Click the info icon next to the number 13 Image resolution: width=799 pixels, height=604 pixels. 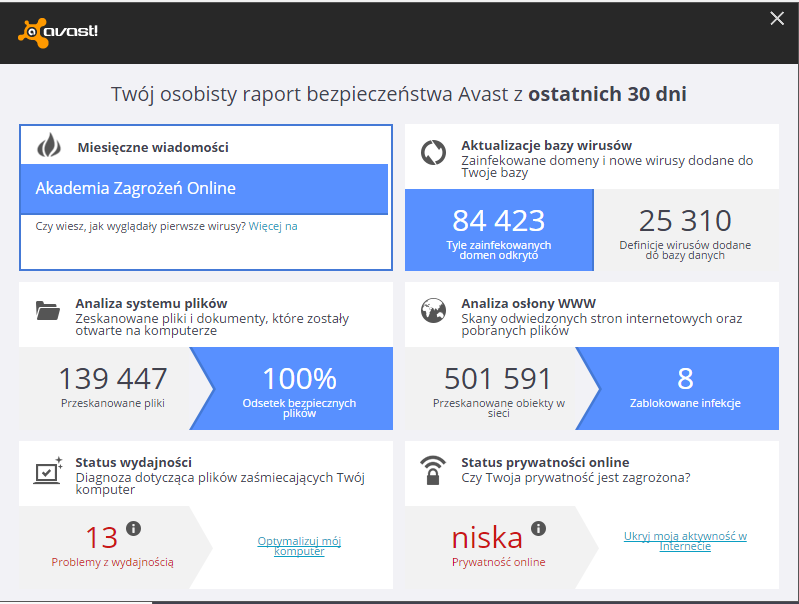(x=134, y=528)
